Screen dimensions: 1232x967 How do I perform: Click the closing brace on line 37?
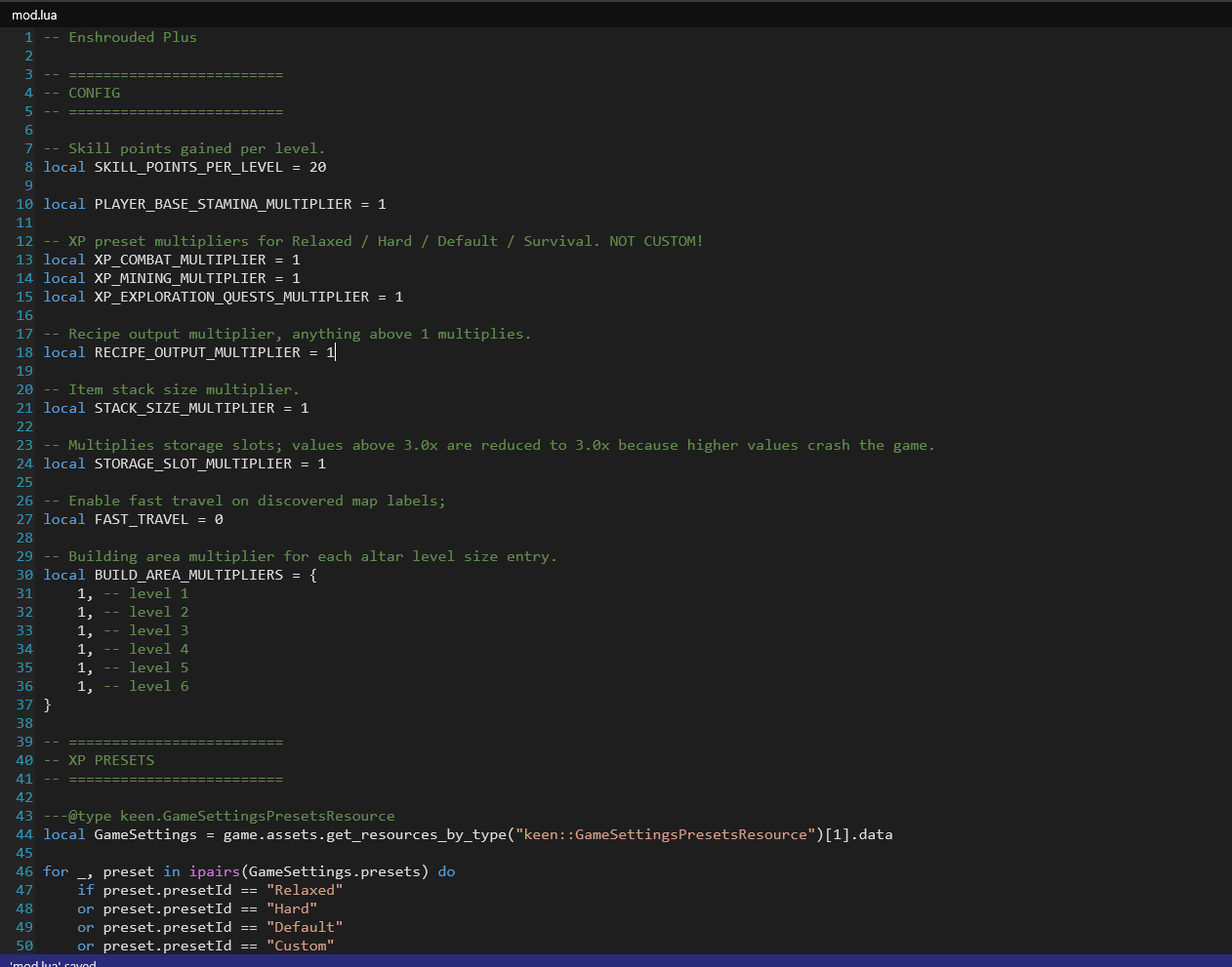(x=47, y=705)
